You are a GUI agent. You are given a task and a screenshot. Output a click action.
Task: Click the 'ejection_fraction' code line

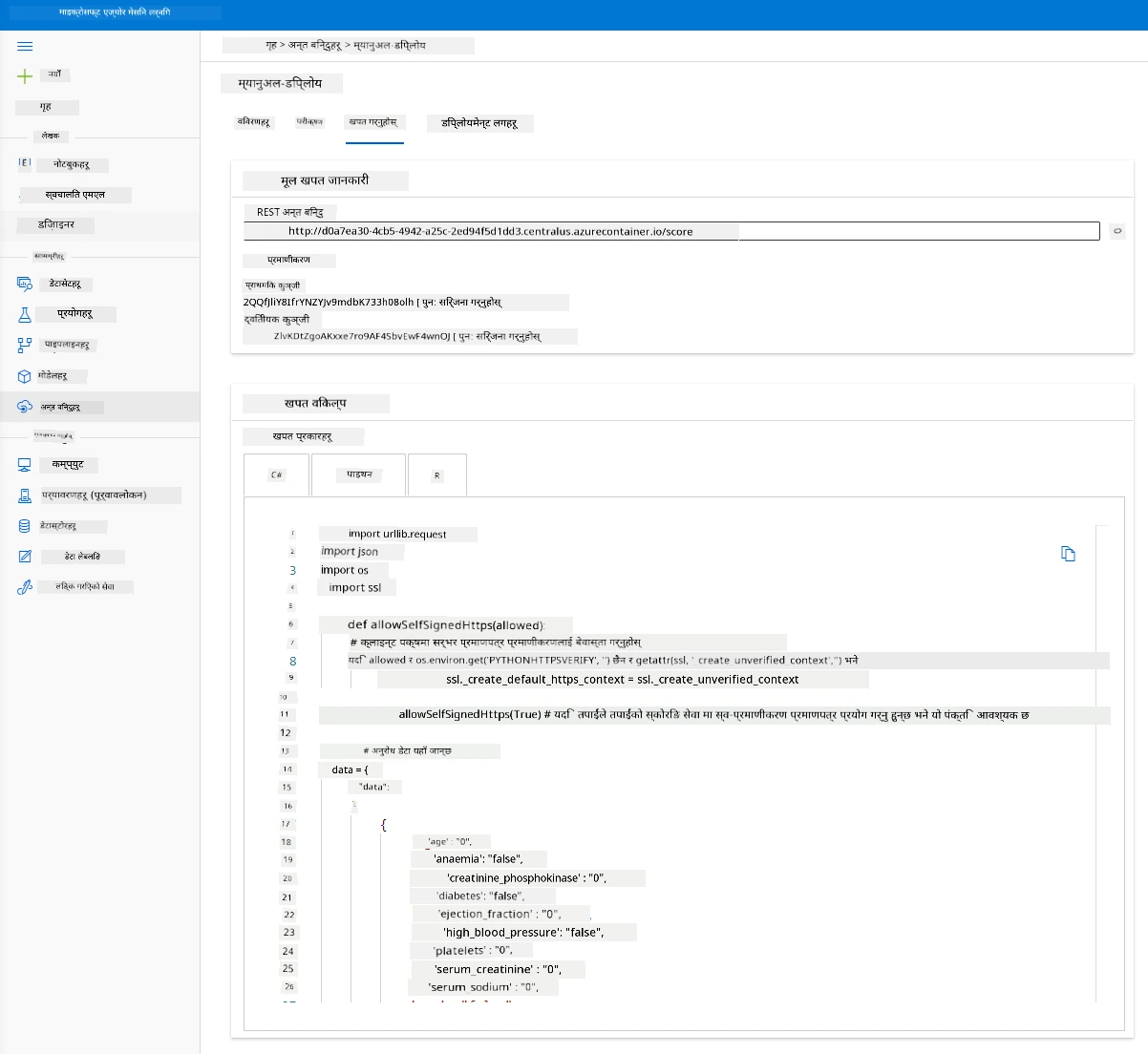point(500,915)
